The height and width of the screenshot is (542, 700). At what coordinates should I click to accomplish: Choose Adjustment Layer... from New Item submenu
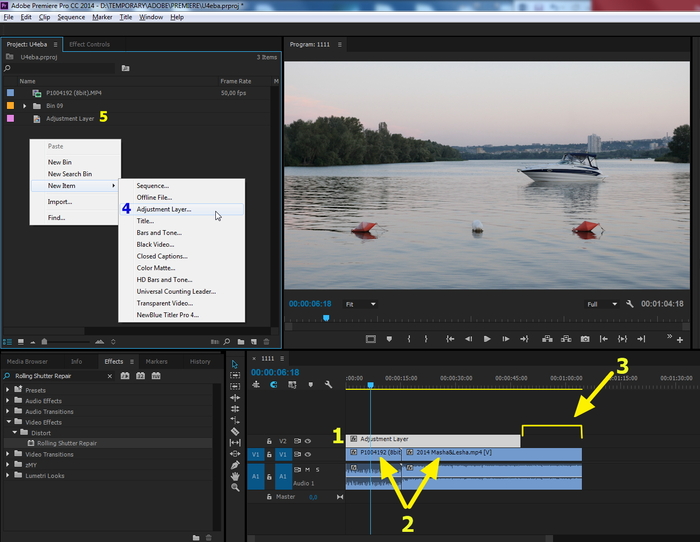coord(164,210)
